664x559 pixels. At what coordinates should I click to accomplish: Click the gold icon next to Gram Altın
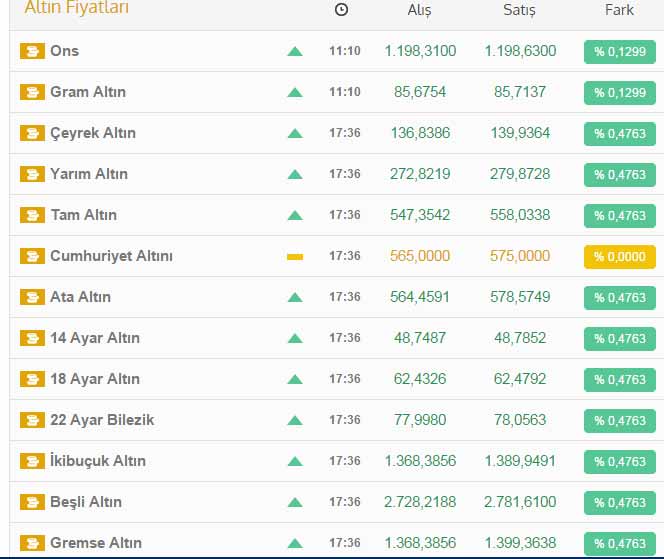(x=32, y=92)
